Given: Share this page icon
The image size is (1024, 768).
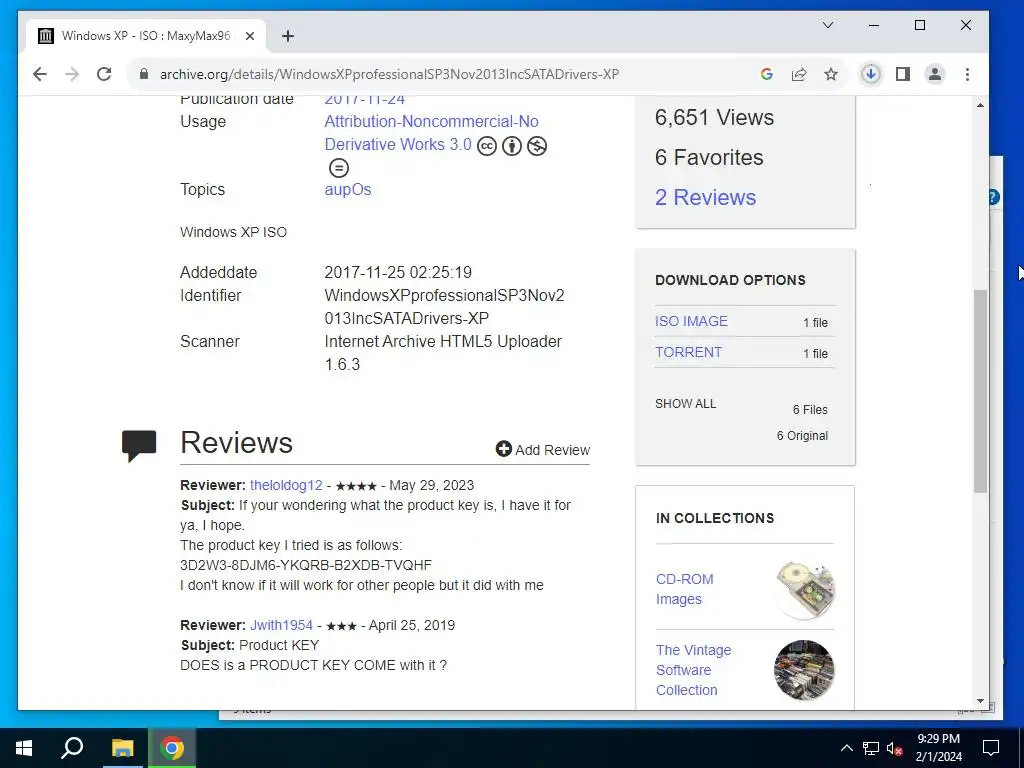Looking at the screenshot, I should (x=799, y=74).
